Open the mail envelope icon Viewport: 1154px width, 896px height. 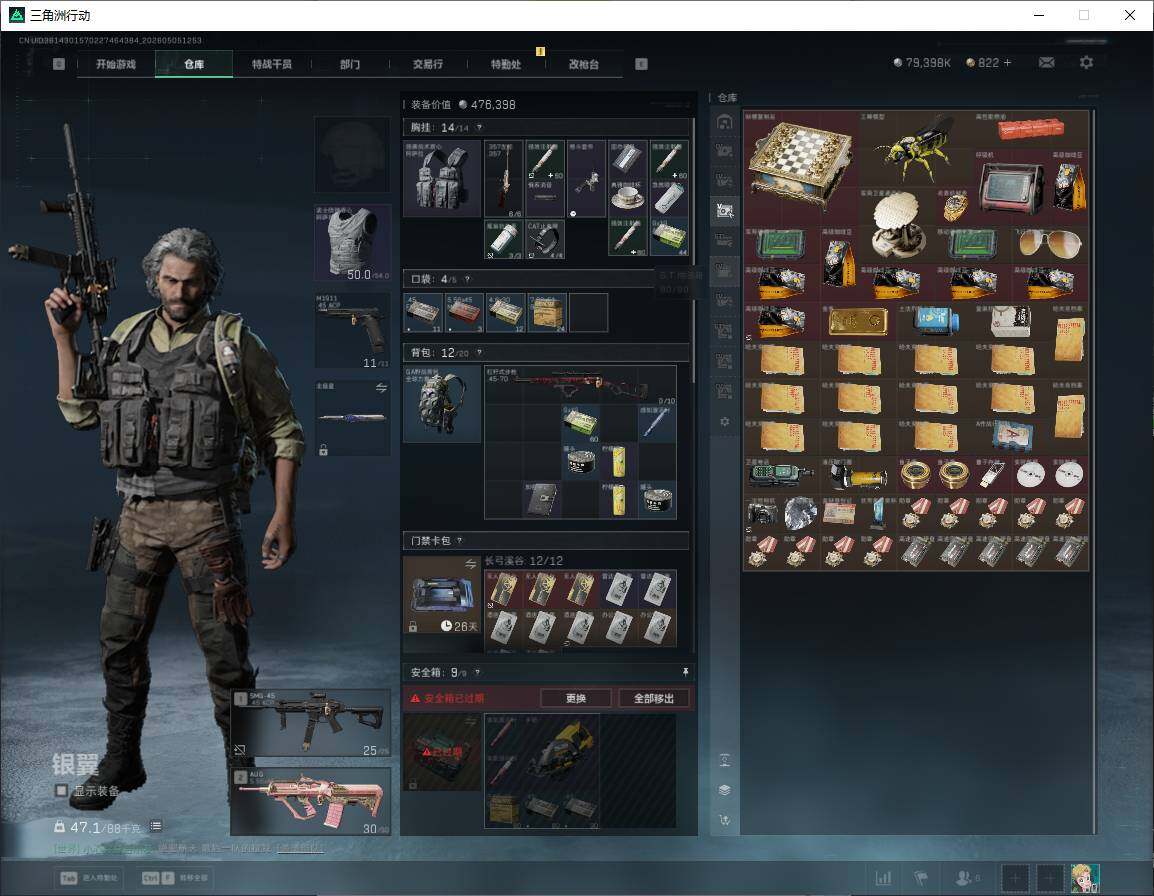pyautogui.click(x=1046, y=63)
